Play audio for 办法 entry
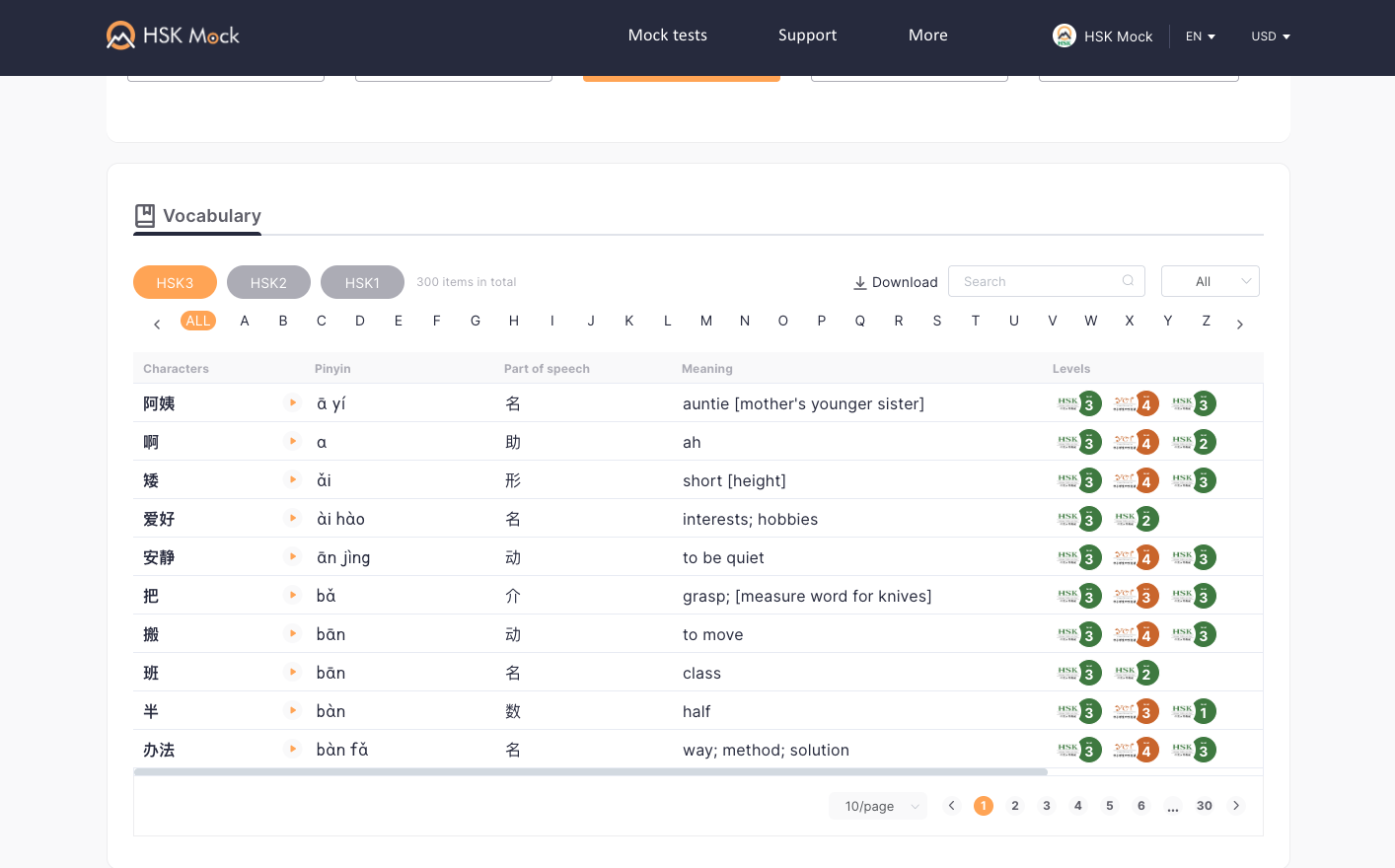 (292, 749)
